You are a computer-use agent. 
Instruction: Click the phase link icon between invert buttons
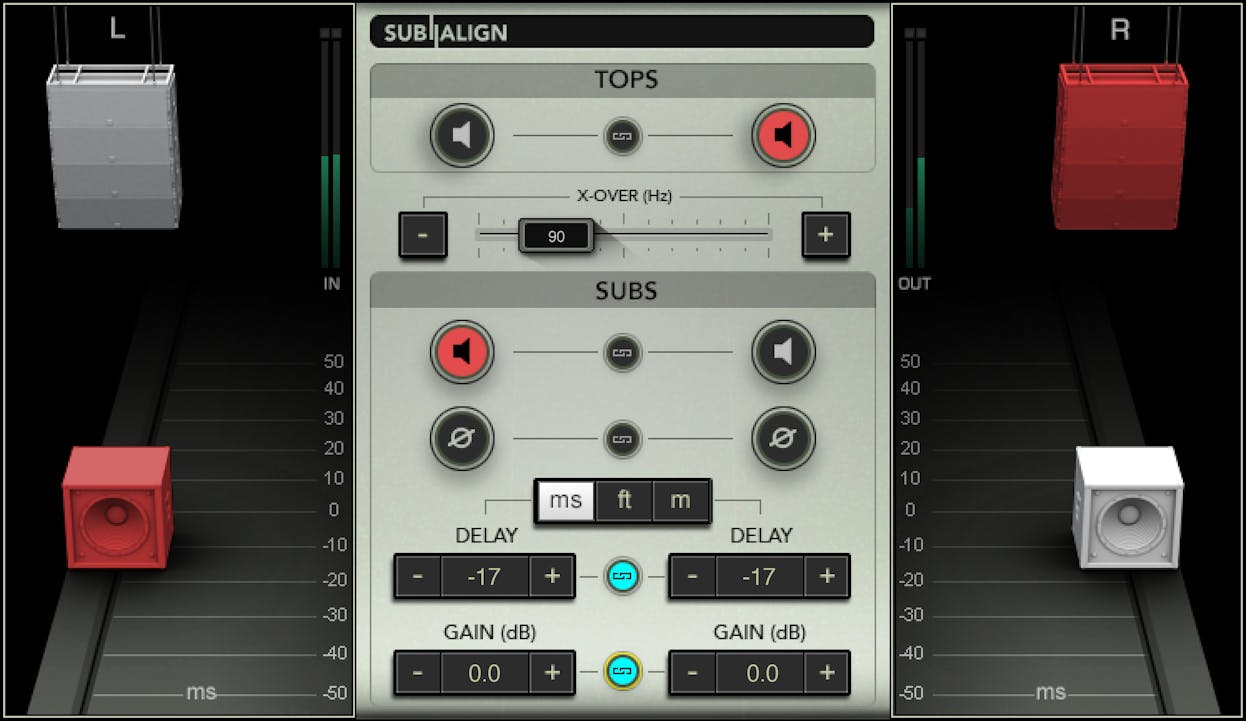click(x=622, y=438)
